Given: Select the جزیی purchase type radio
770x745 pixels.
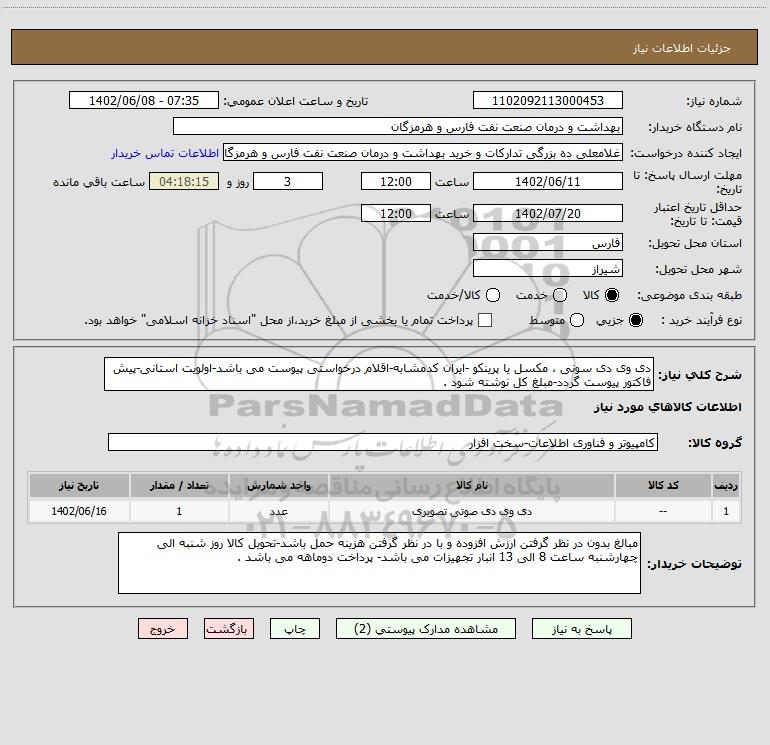Looking at the screenshot, I should [635, 320].
